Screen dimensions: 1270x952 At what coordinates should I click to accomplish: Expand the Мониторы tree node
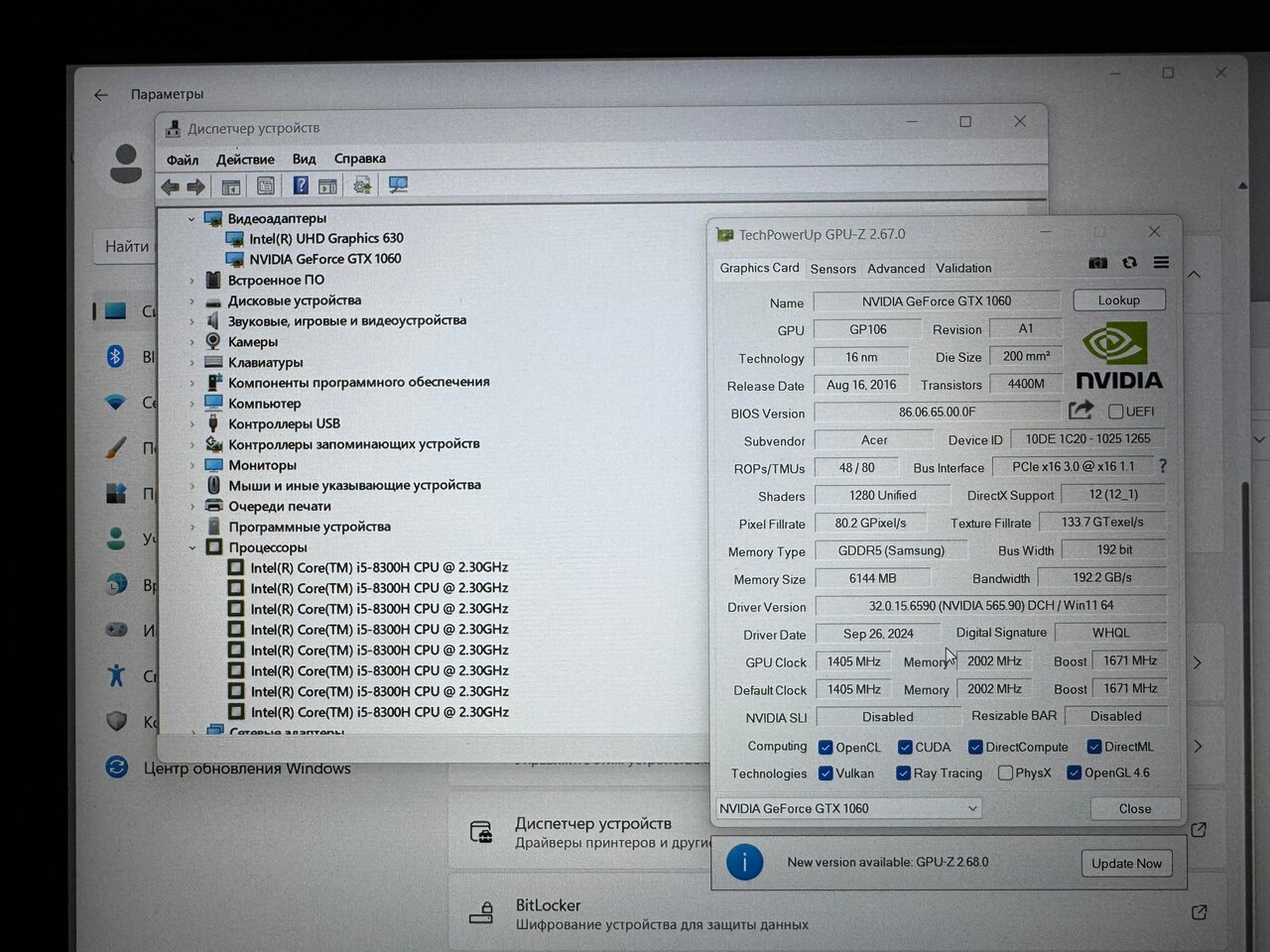click(x=191, y=465)
